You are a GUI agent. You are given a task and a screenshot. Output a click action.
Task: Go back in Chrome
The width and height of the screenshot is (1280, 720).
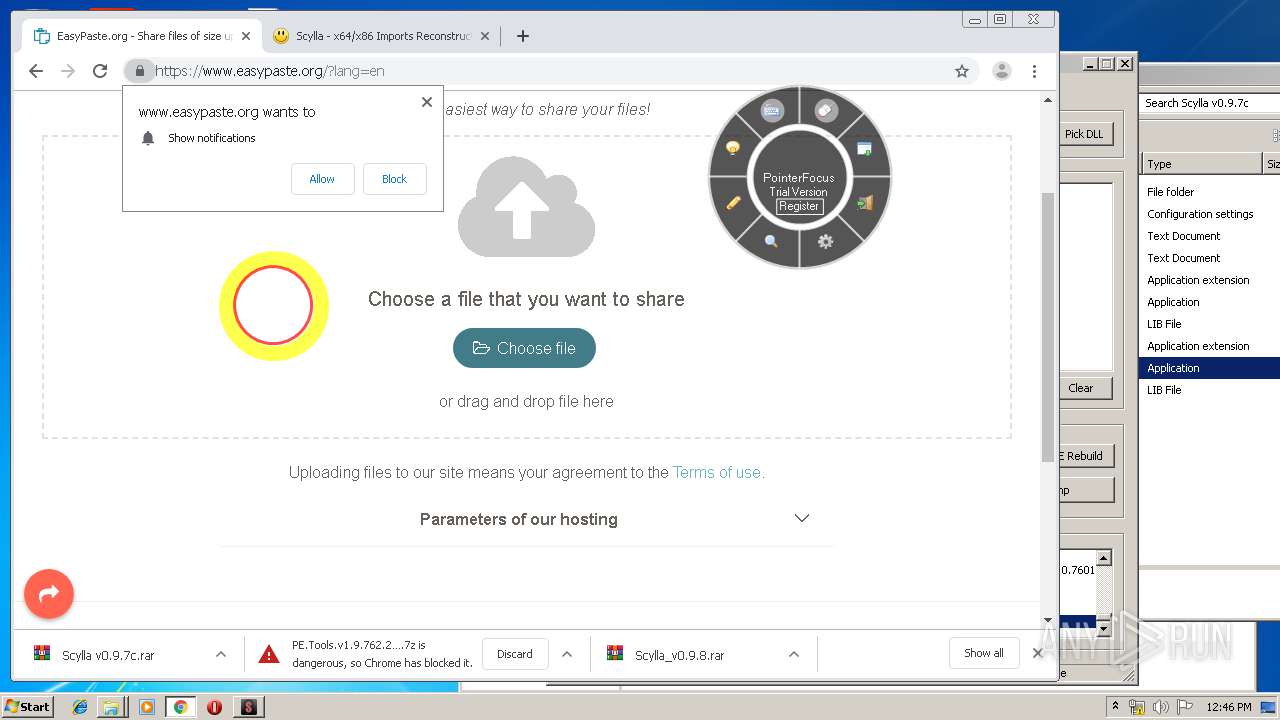tap(36, 71)
